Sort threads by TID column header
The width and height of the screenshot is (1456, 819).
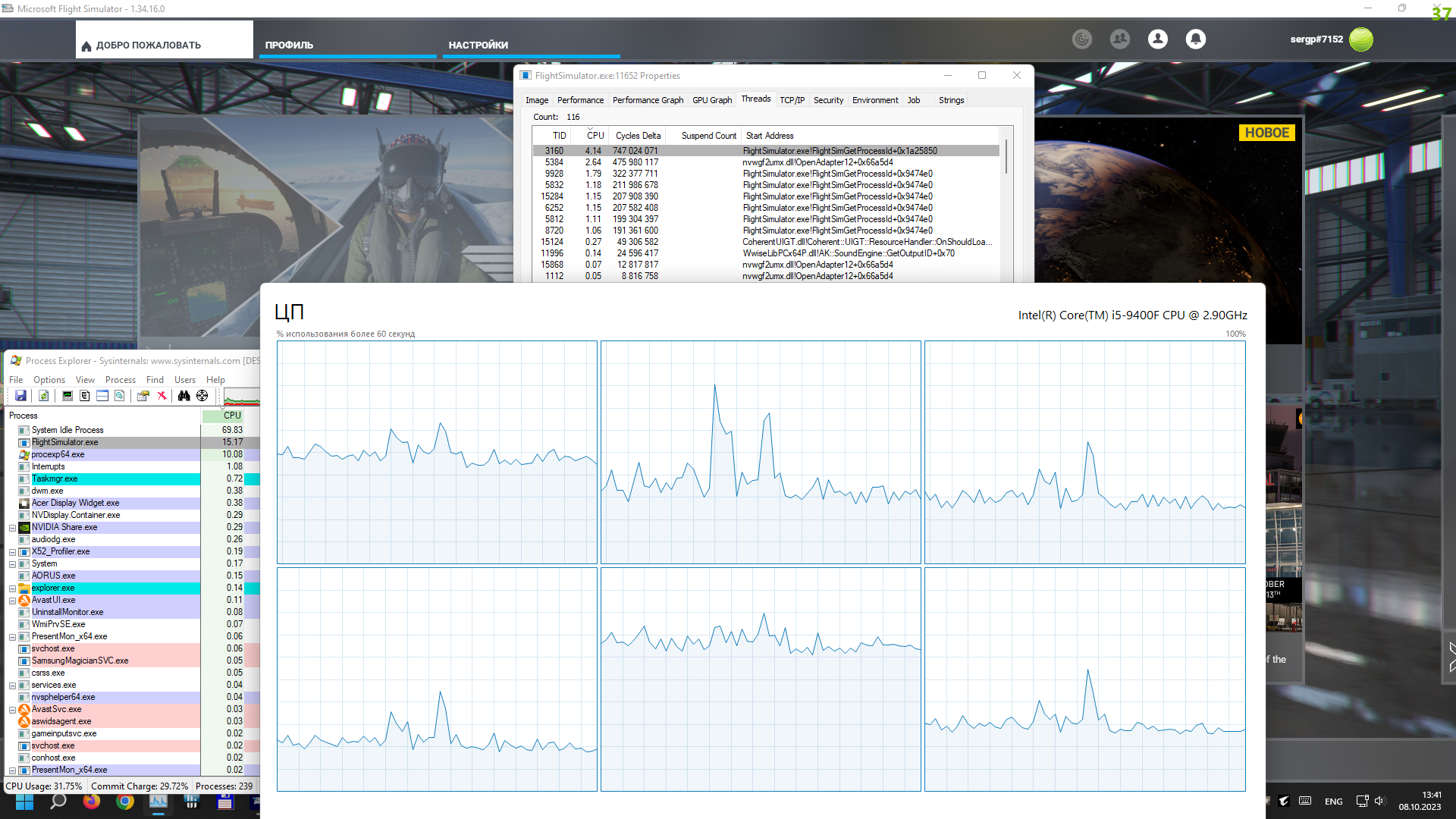[552, 136]
